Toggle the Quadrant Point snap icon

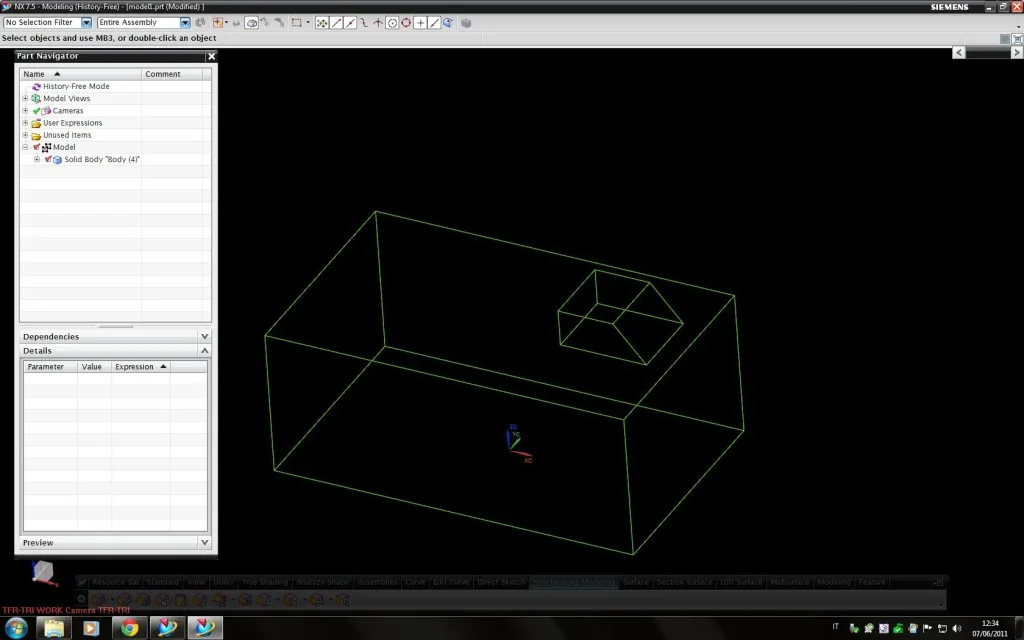(406, 22)
